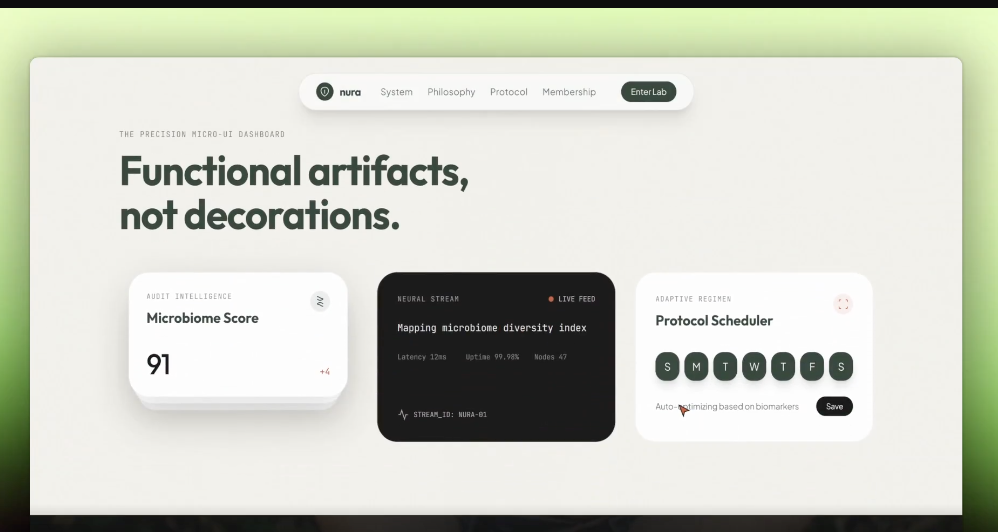Screen dimensions: 998x532
Task: Click the nura wordmark in the navbar
Action: pyautogui.click(x=350, y=92)
